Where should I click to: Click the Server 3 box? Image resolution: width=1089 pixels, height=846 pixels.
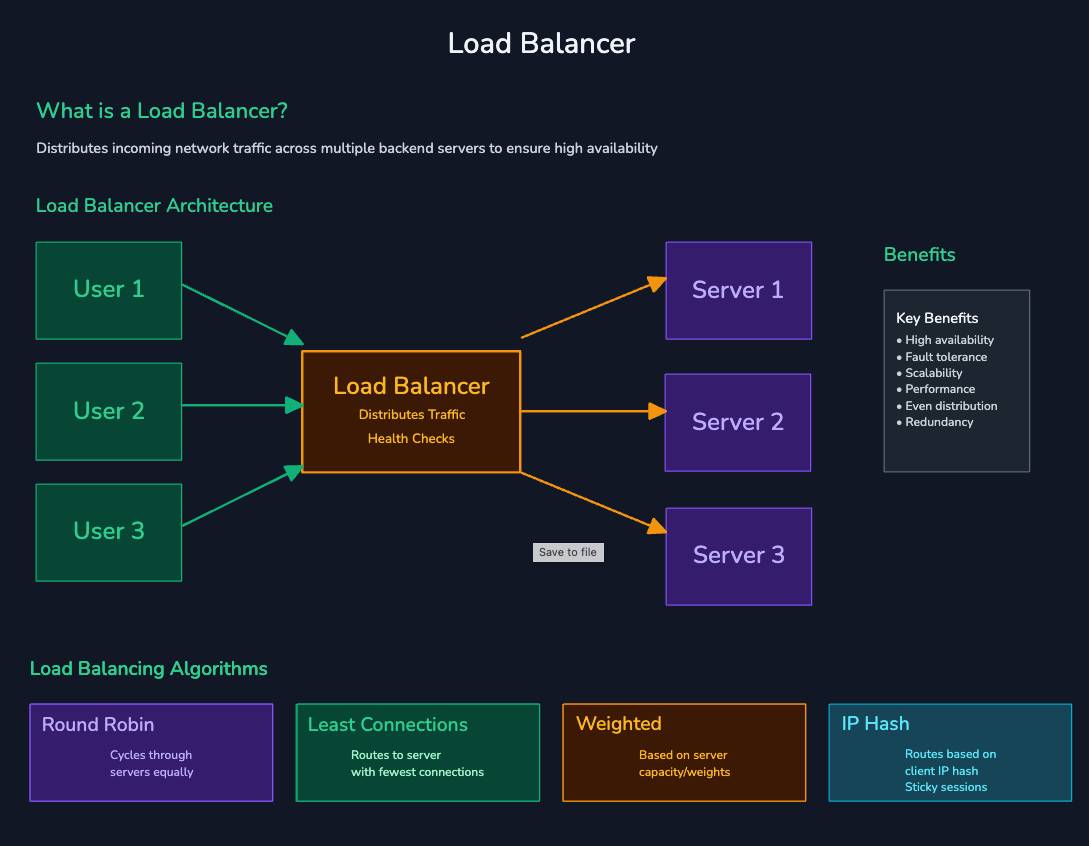pyautogui.click(x=738, y=556)
